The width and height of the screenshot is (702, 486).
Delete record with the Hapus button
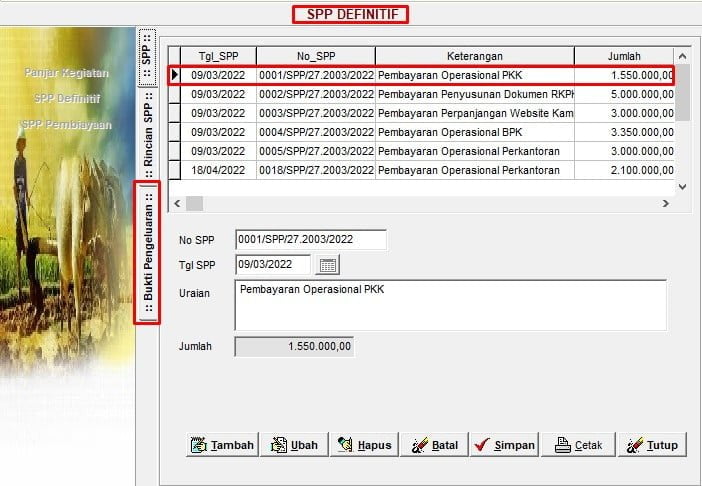365,445
